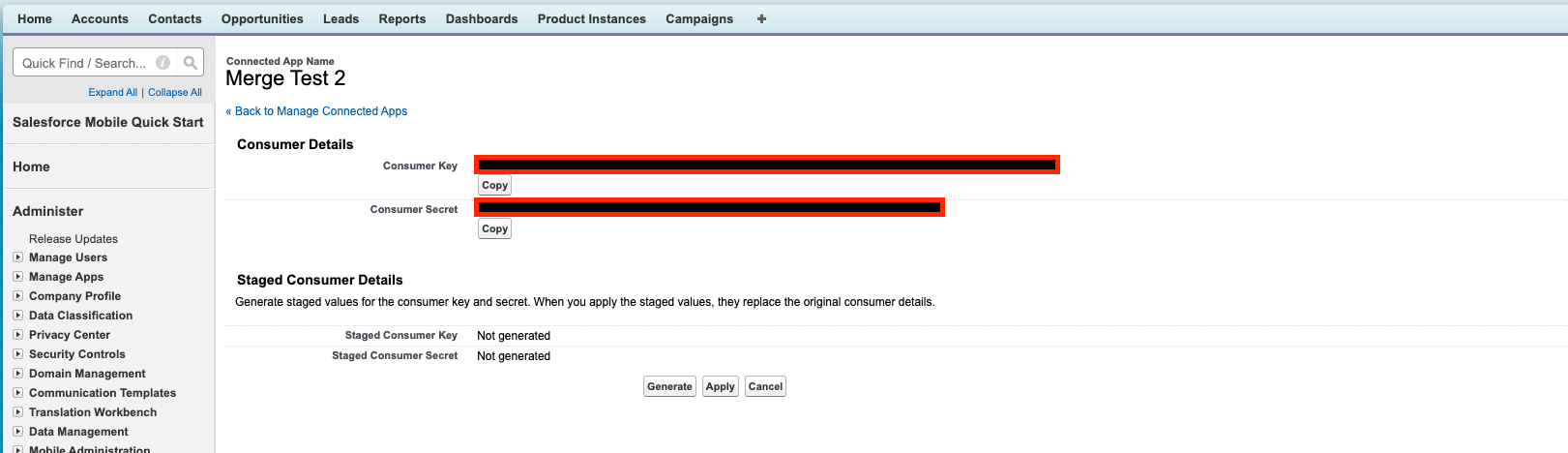Click the Cancel button
Viewport: 1568px width, 453px height.
pos(765,386)
